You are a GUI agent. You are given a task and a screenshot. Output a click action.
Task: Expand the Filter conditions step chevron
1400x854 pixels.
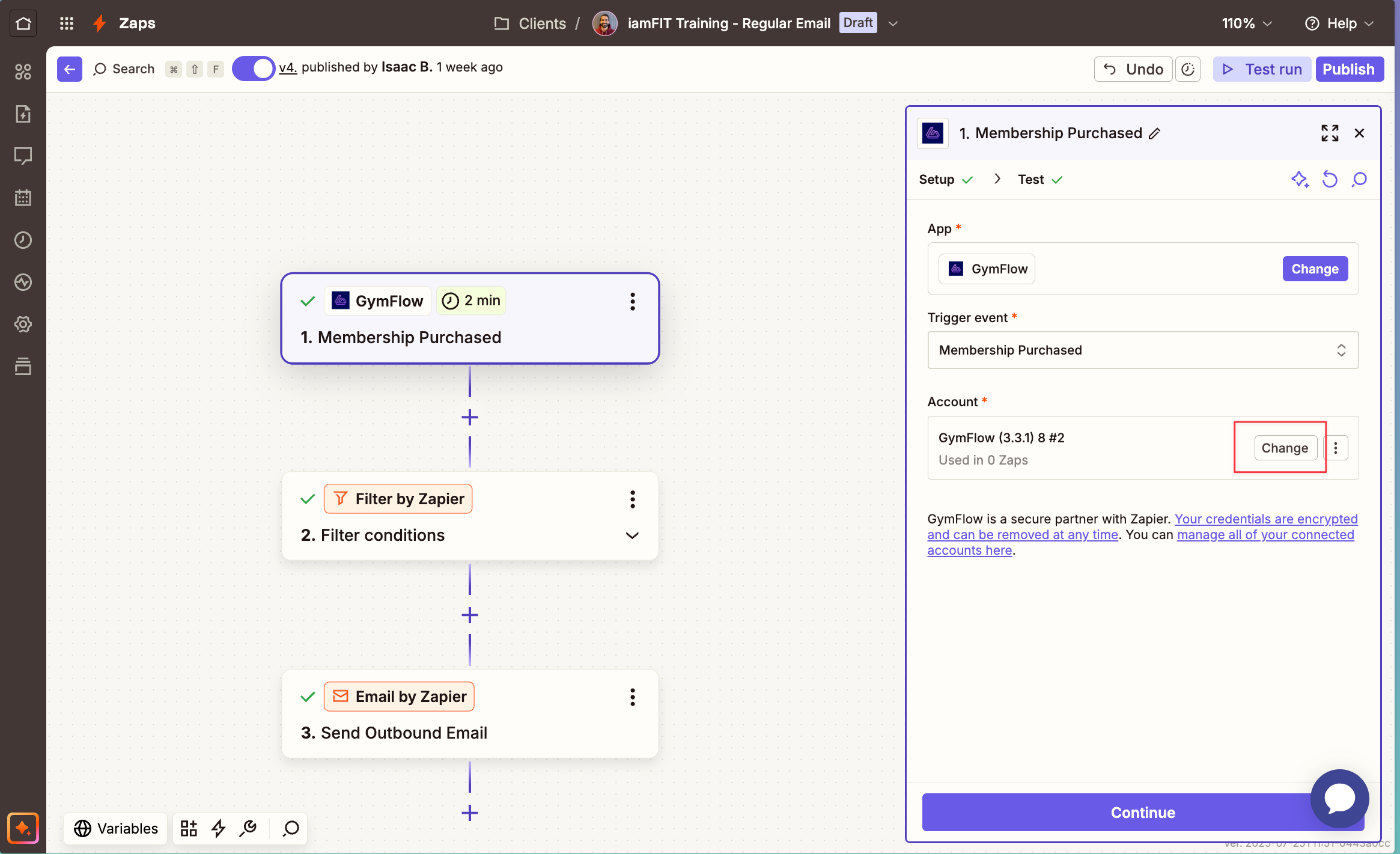tap(632, 535)
